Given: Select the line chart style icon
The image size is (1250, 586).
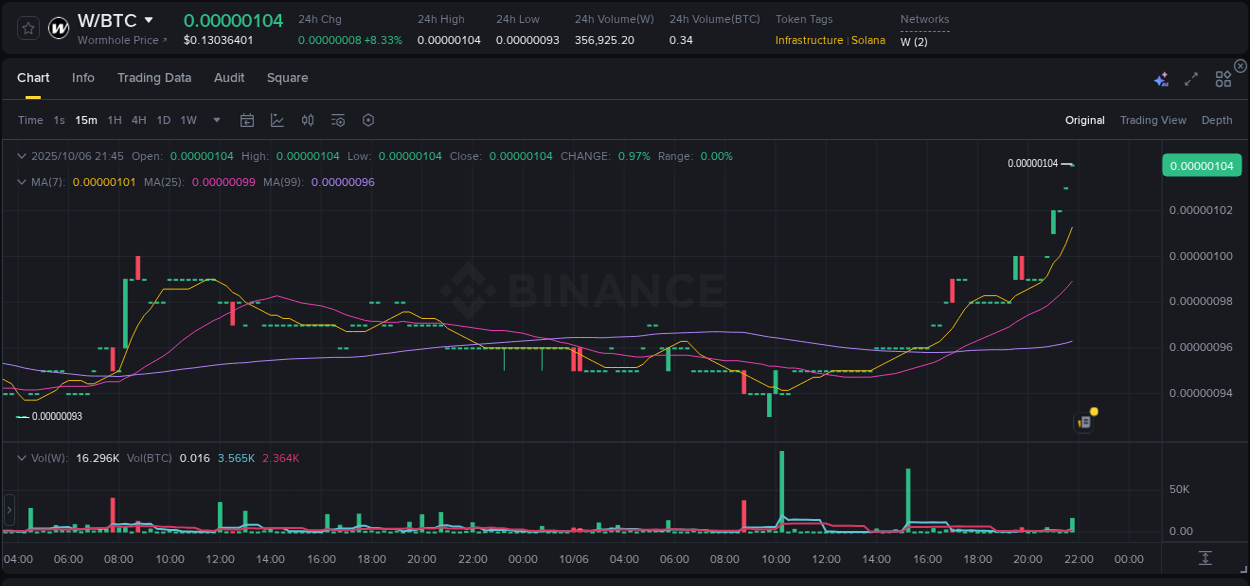Looking at the screenshot, I should pyautogui.click(x=277, y=119).
